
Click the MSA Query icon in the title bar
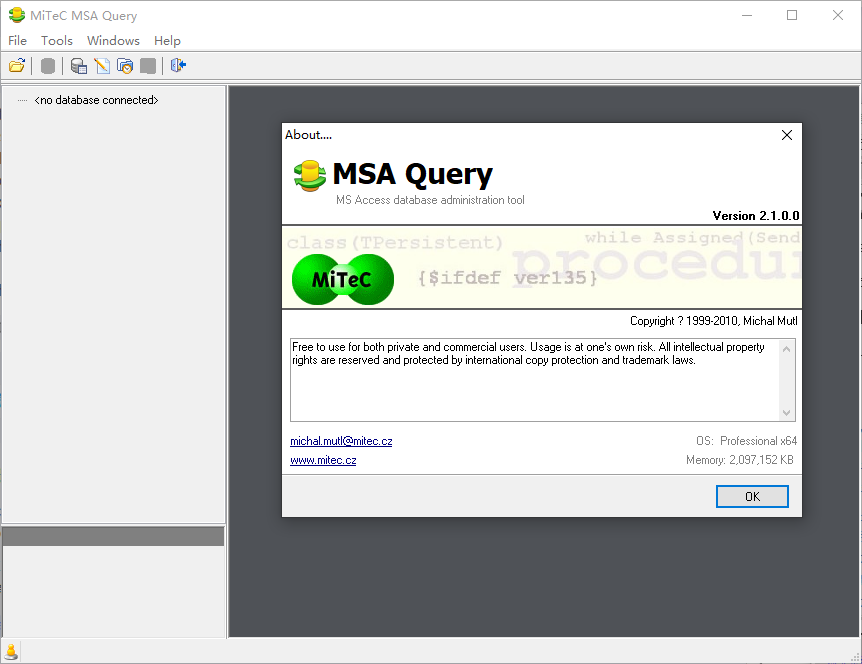coord(16,15)
